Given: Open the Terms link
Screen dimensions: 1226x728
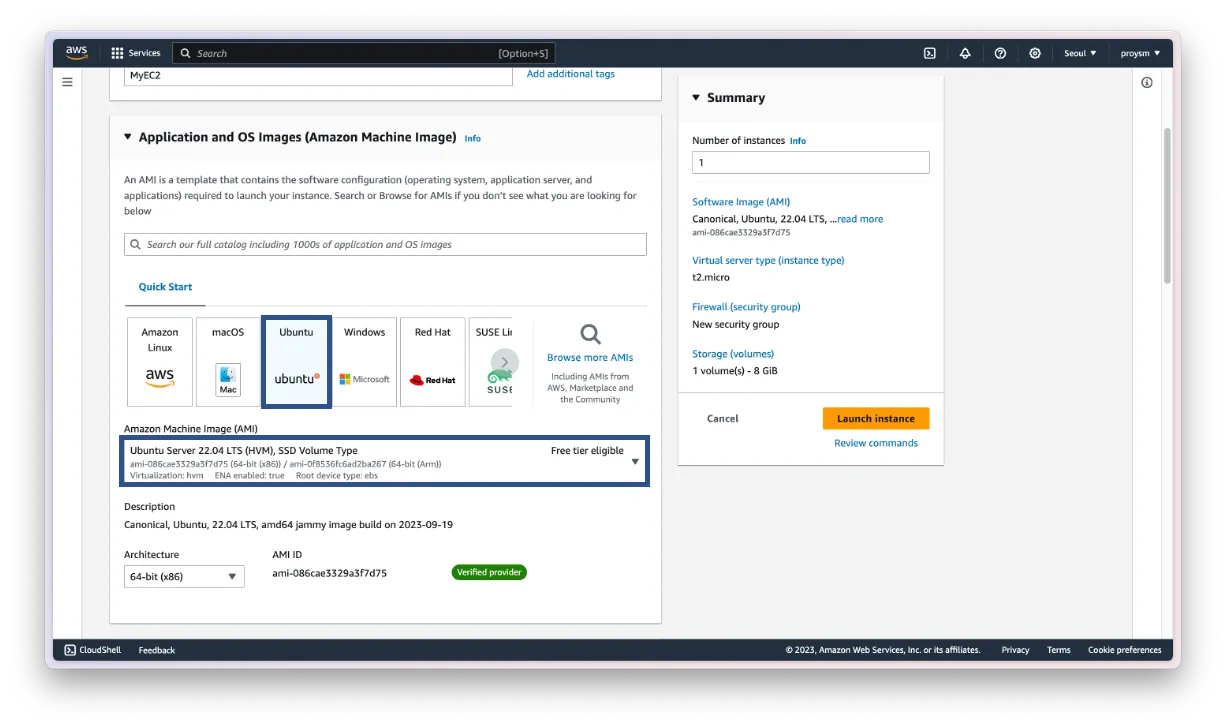Looking at the screenshot, I should (x=1059, y=650).
